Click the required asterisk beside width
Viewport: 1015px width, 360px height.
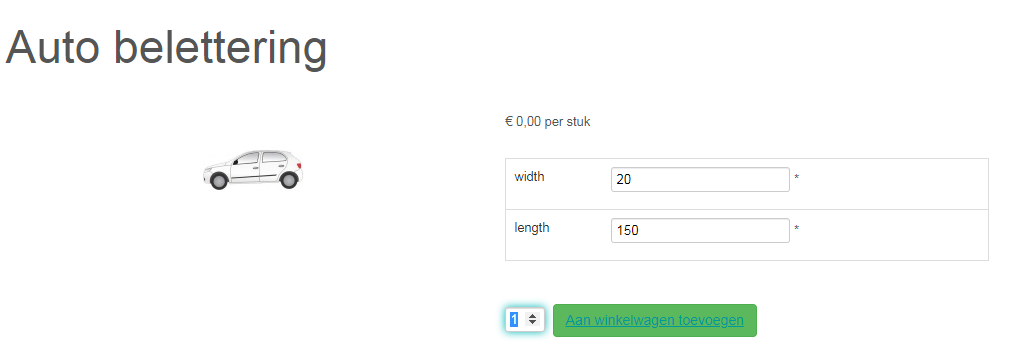tap(796, 177)
